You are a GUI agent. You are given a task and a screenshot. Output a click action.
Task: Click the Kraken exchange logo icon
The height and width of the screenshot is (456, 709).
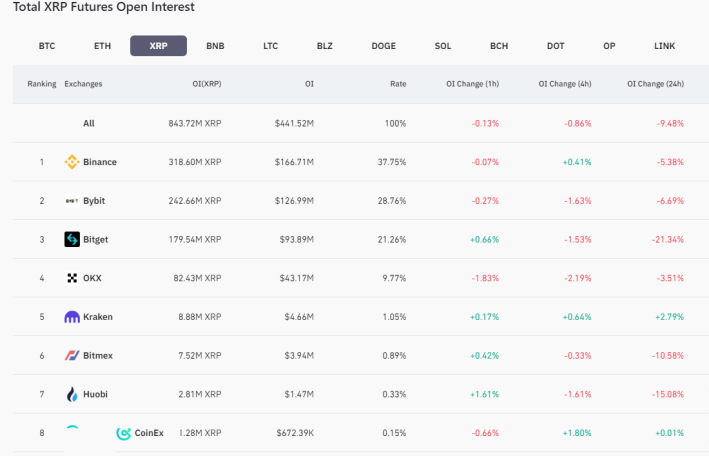72,317
